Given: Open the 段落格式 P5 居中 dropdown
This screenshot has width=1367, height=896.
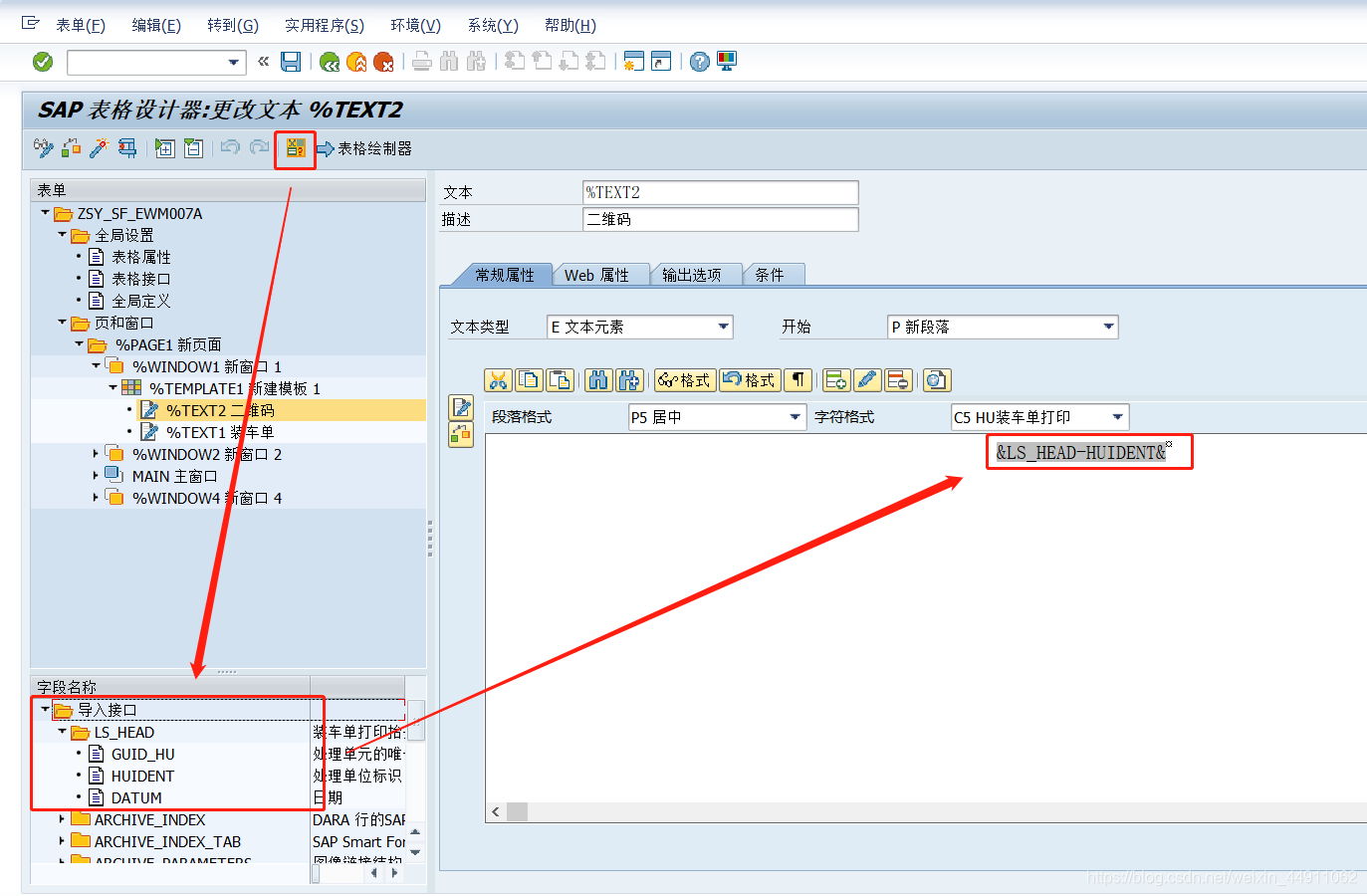Looking at the screenshot, I should [796, 417].
